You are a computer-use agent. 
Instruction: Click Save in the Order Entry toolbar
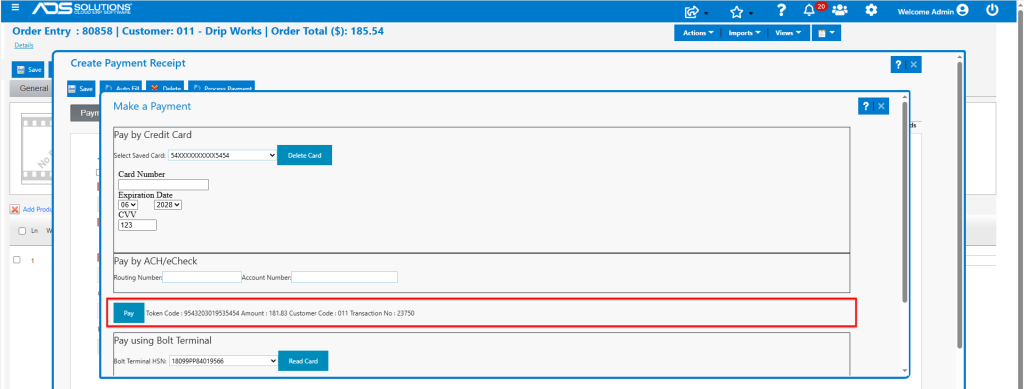pos(28,70)
